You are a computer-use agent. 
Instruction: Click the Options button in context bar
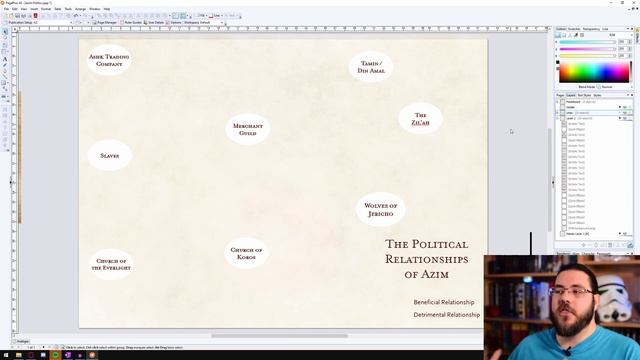click(174, 22)
